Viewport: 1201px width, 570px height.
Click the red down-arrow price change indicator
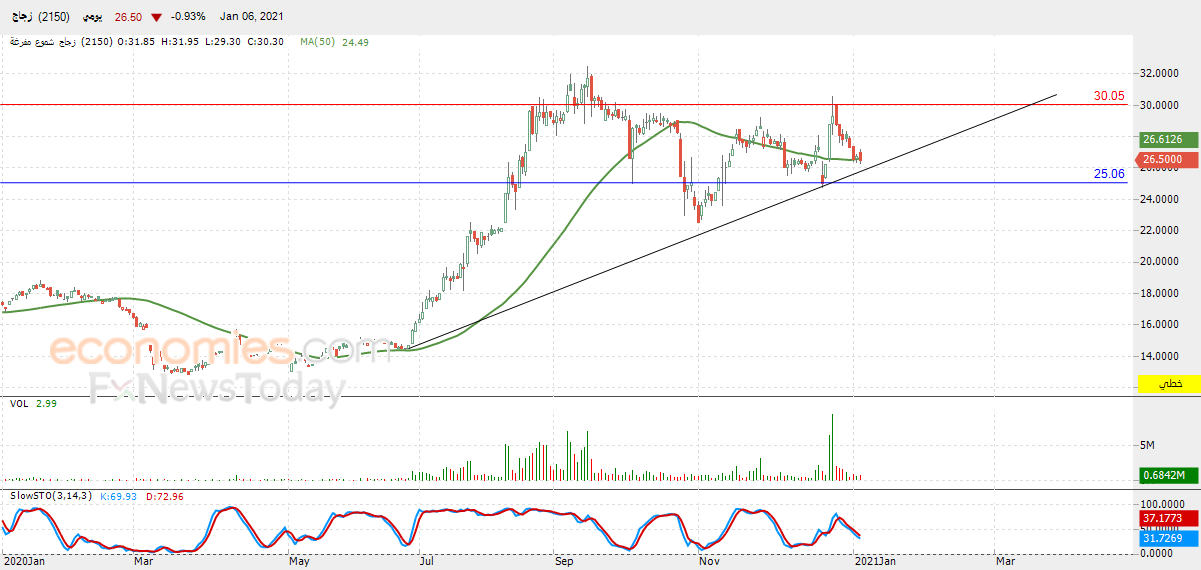click(156, 17)
